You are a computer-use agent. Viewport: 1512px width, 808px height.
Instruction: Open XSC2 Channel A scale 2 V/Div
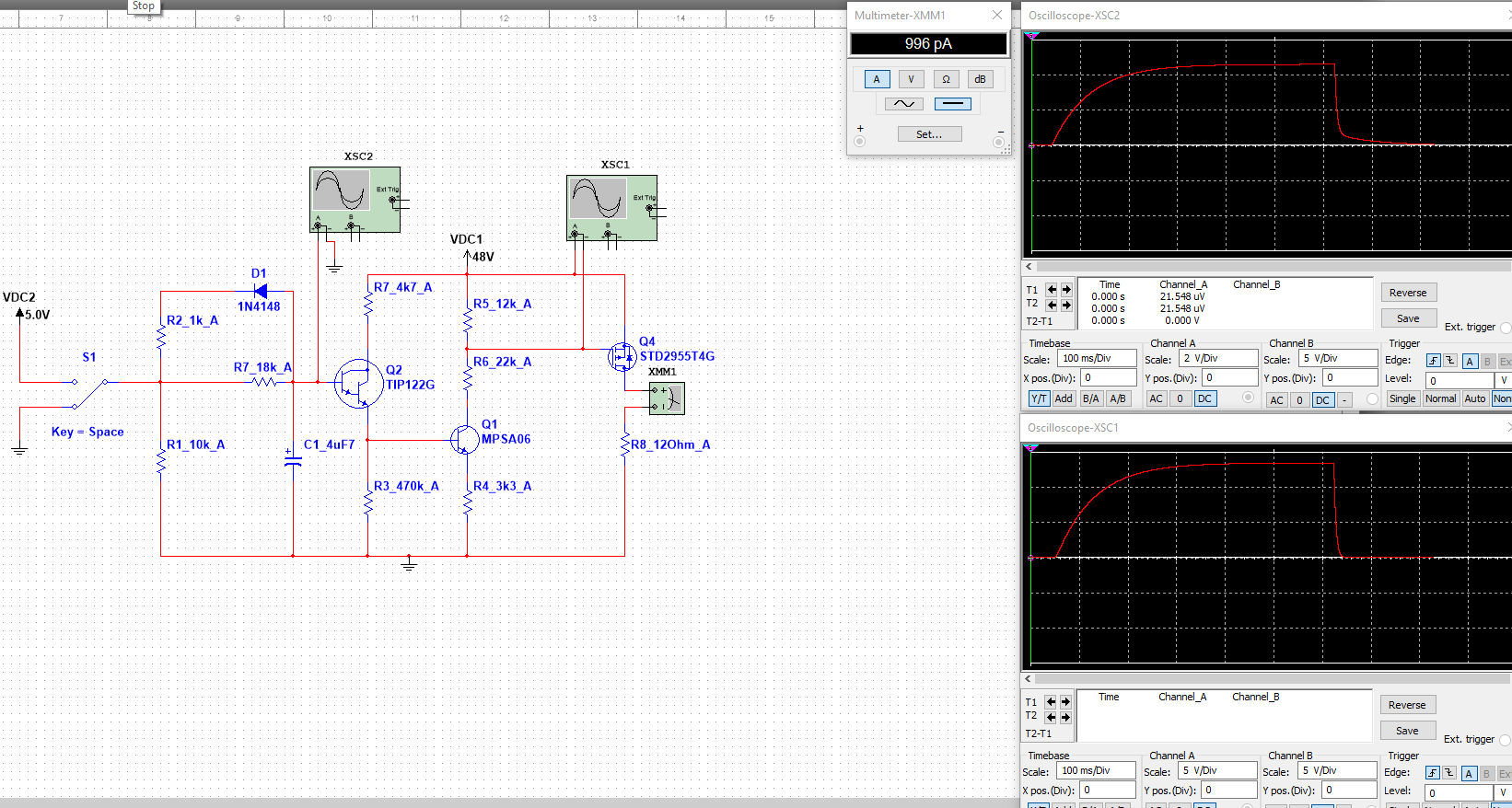(x=1217, y=359)
